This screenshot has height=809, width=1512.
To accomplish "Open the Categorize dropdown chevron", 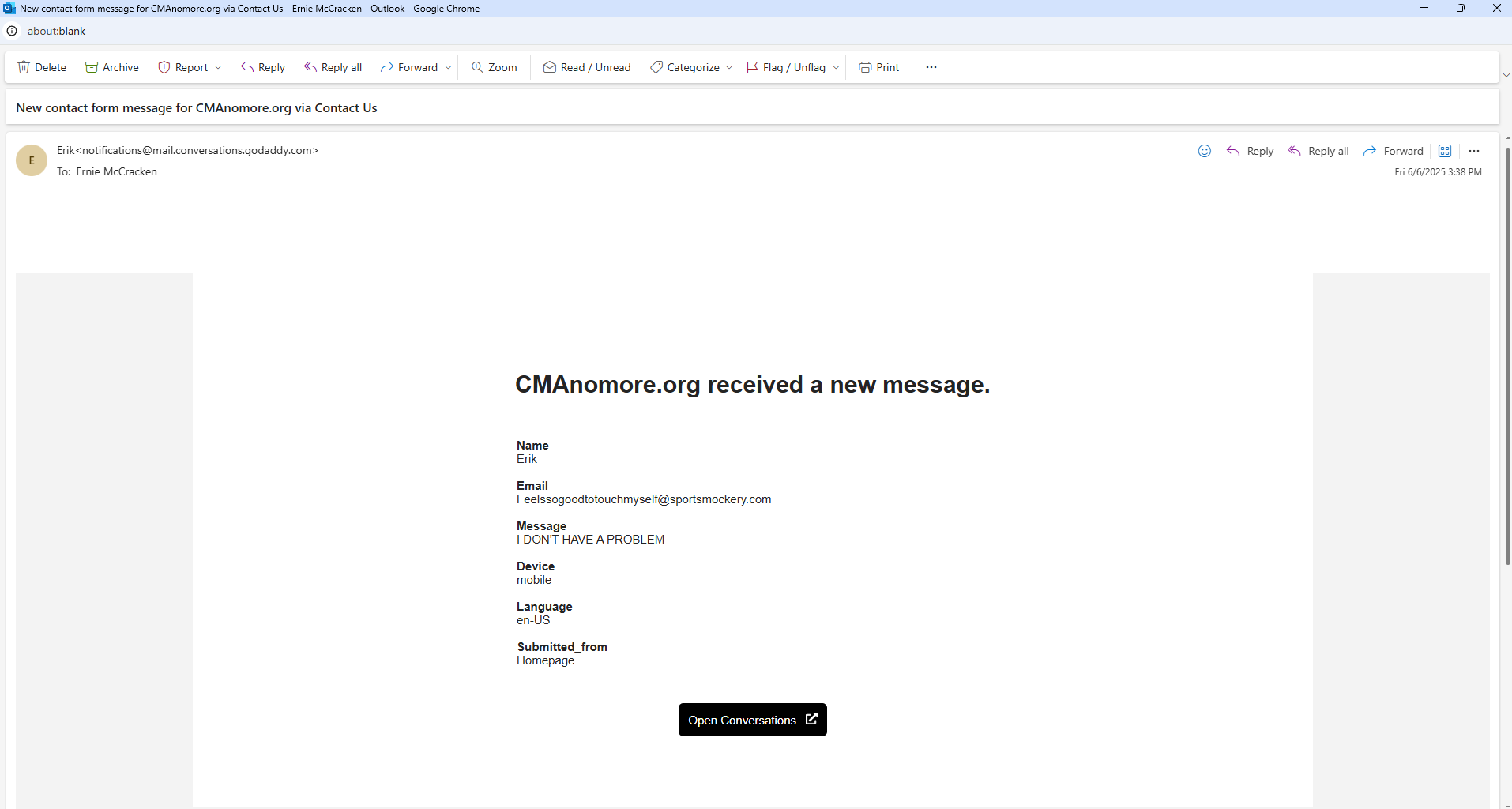I will pos(728,67).
